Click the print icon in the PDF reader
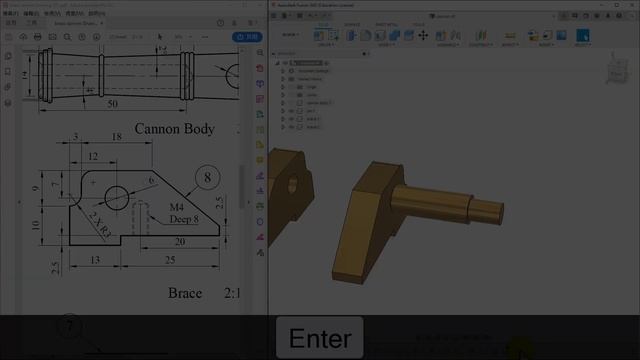Screen dimensions: 640x360 [x=38, y=37]
